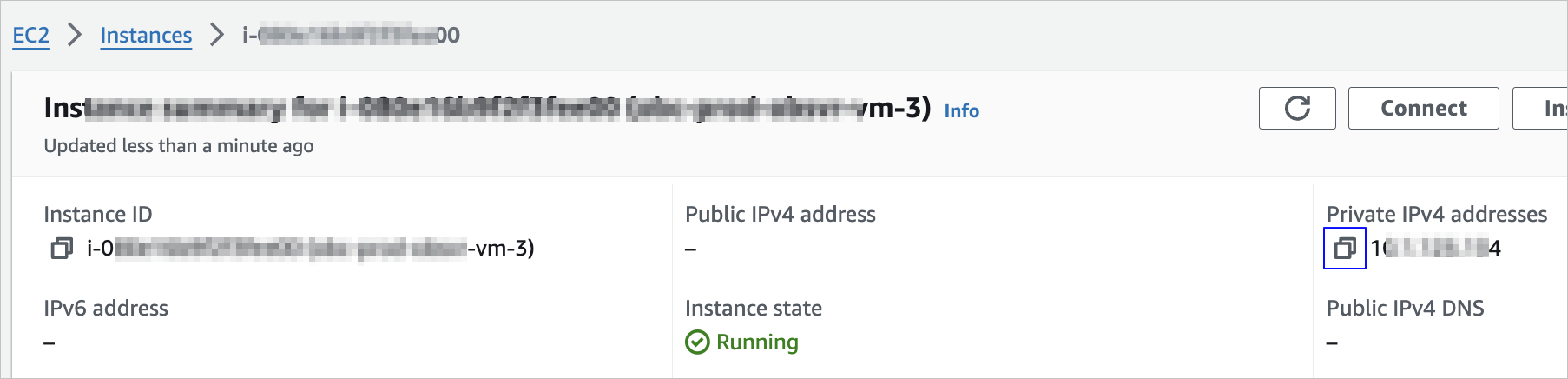This screenshot has height=379, width=1568.
Task: Go to Instances via the breadcrumb
Action: click(146, 35)
